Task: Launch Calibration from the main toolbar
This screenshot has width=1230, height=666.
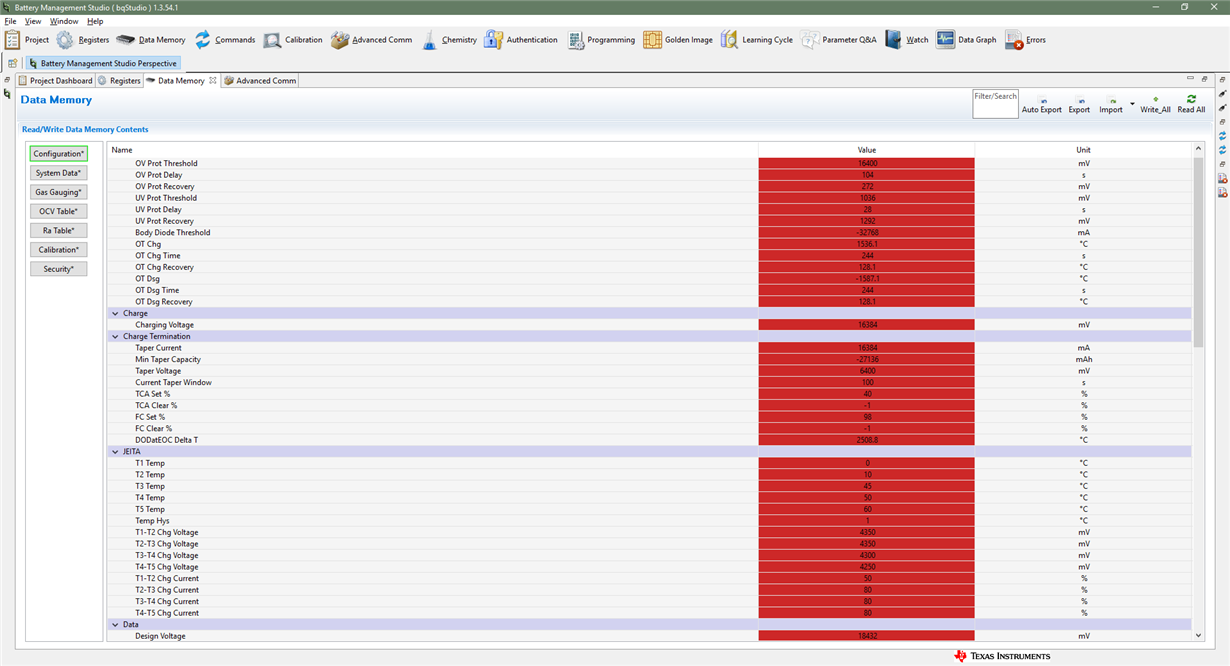Action: click(293, 40)
